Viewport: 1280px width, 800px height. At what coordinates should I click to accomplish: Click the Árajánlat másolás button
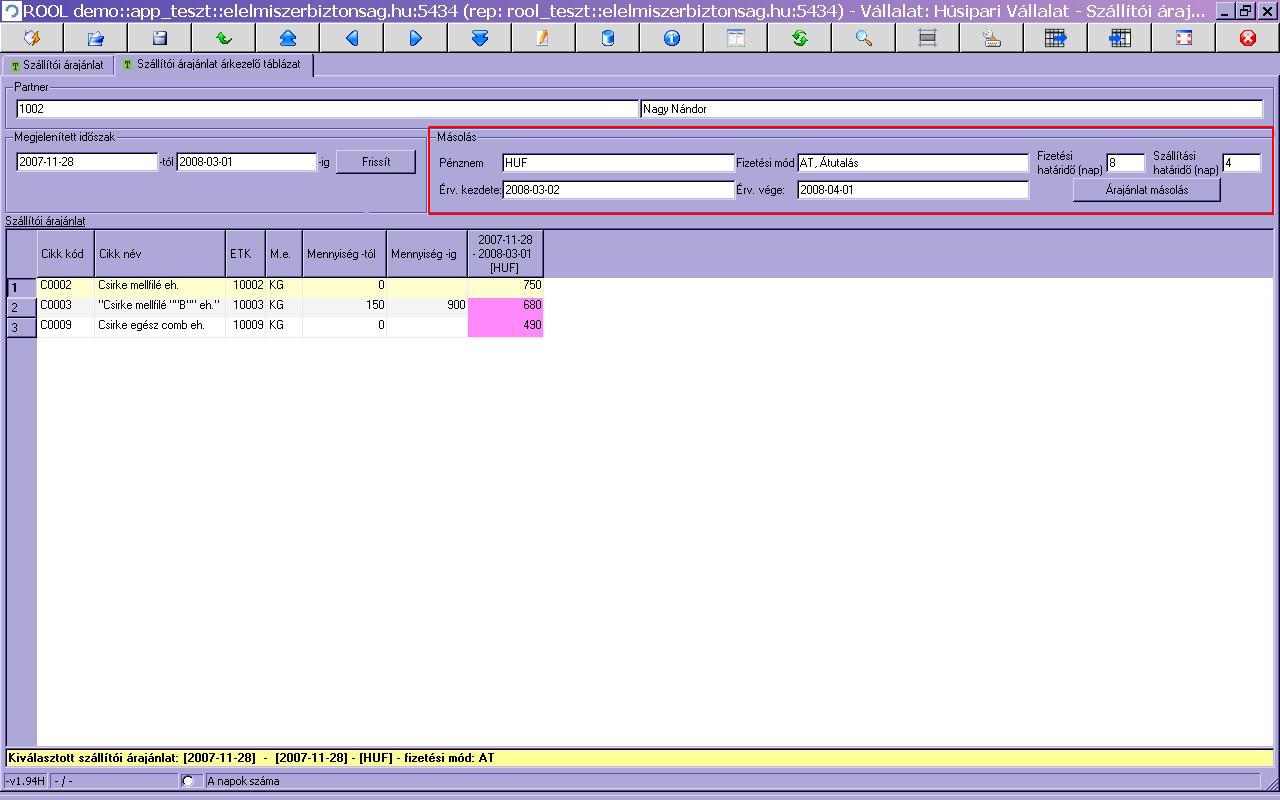[1146, 190]
